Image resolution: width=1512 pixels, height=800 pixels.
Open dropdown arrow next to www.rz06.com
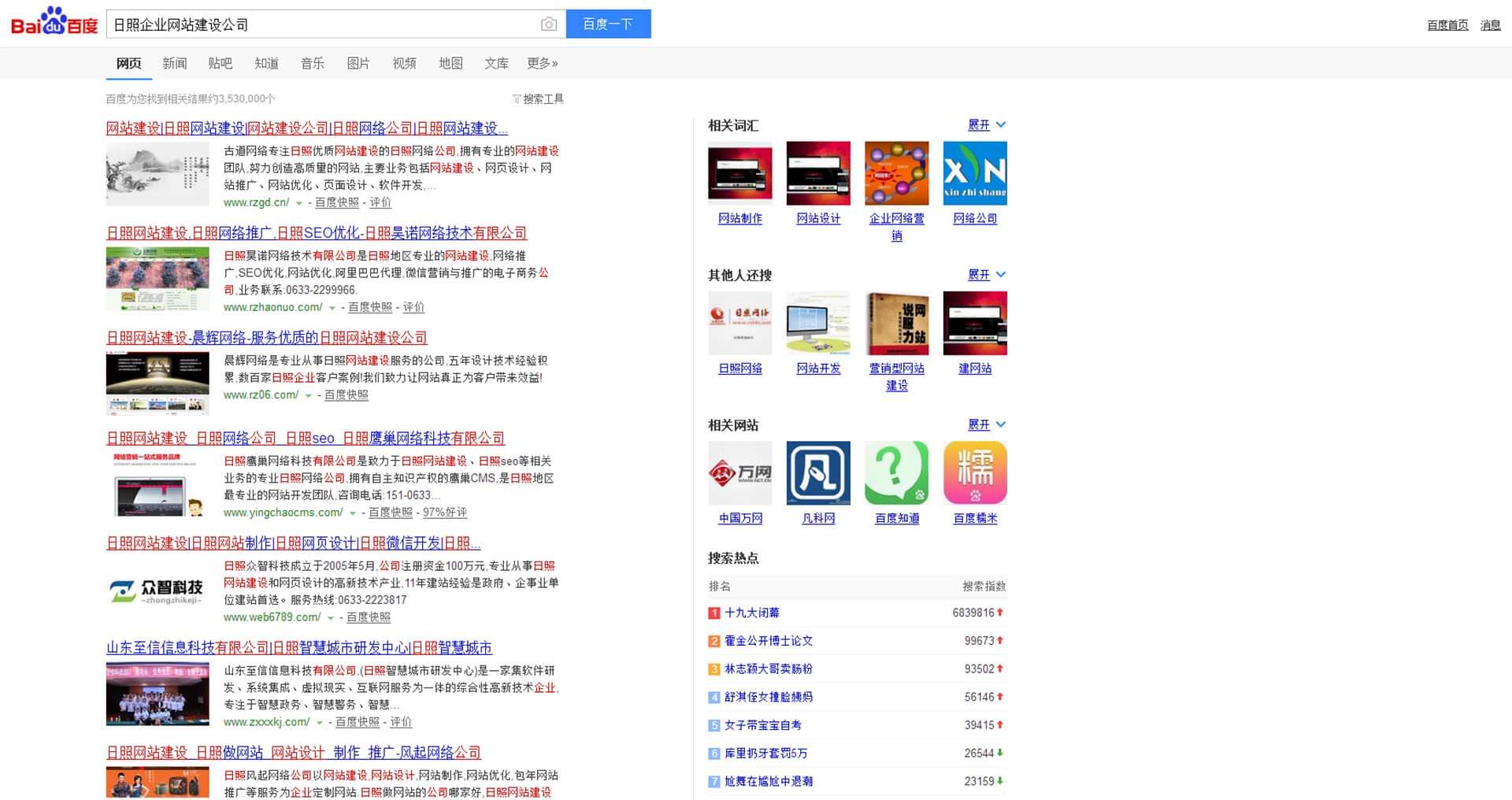pyautogui.click(x=309, y=395)
